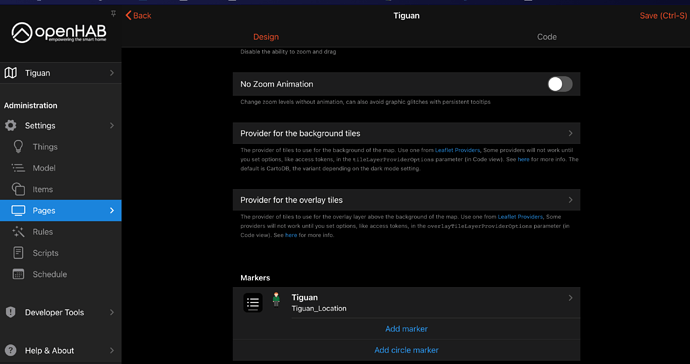Click the Help & About question icon
The height and width of the screenshot is (364, 690).
click(11, 350)
